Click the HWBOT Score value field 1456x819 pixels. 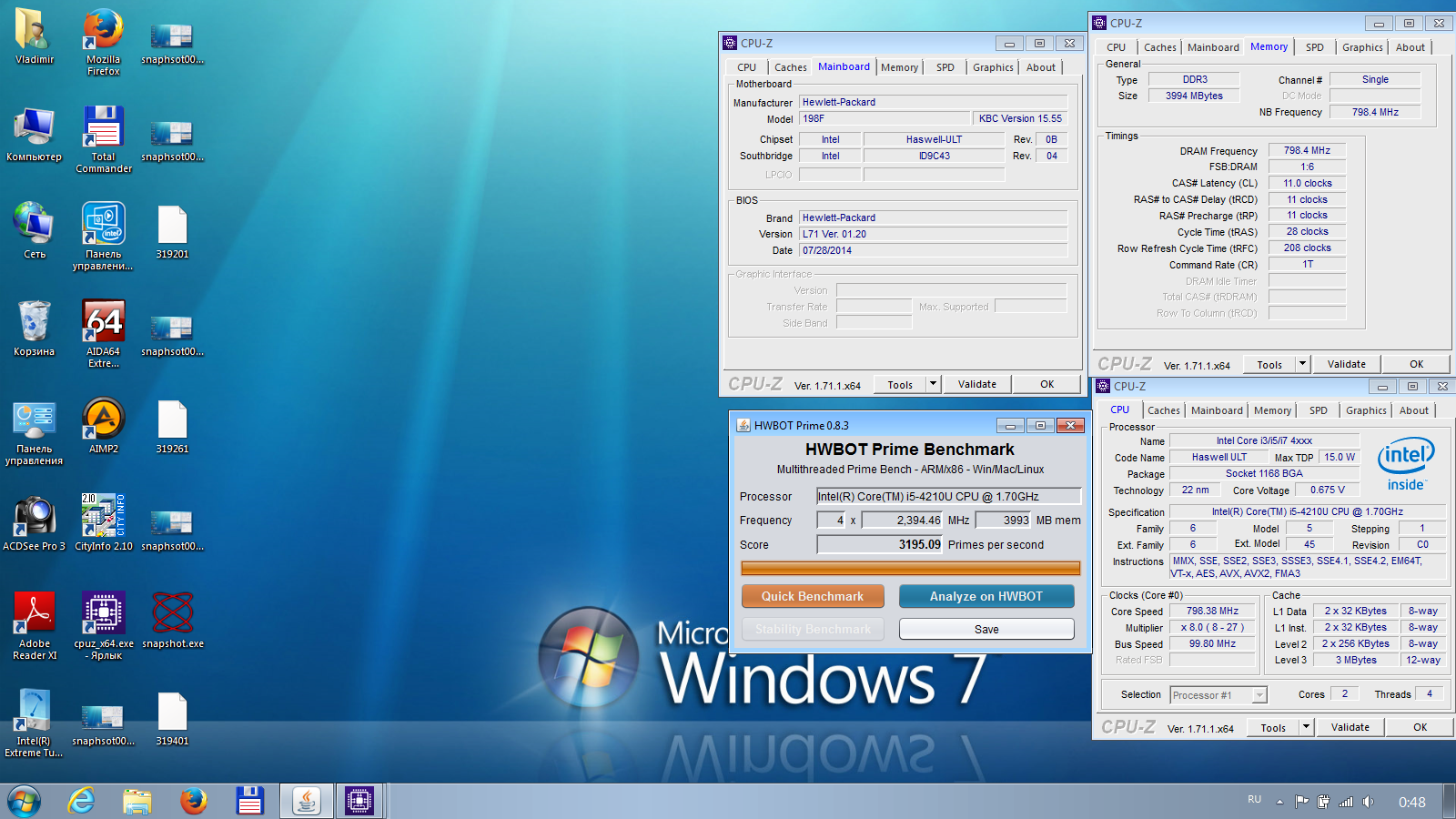pos(880,544)
